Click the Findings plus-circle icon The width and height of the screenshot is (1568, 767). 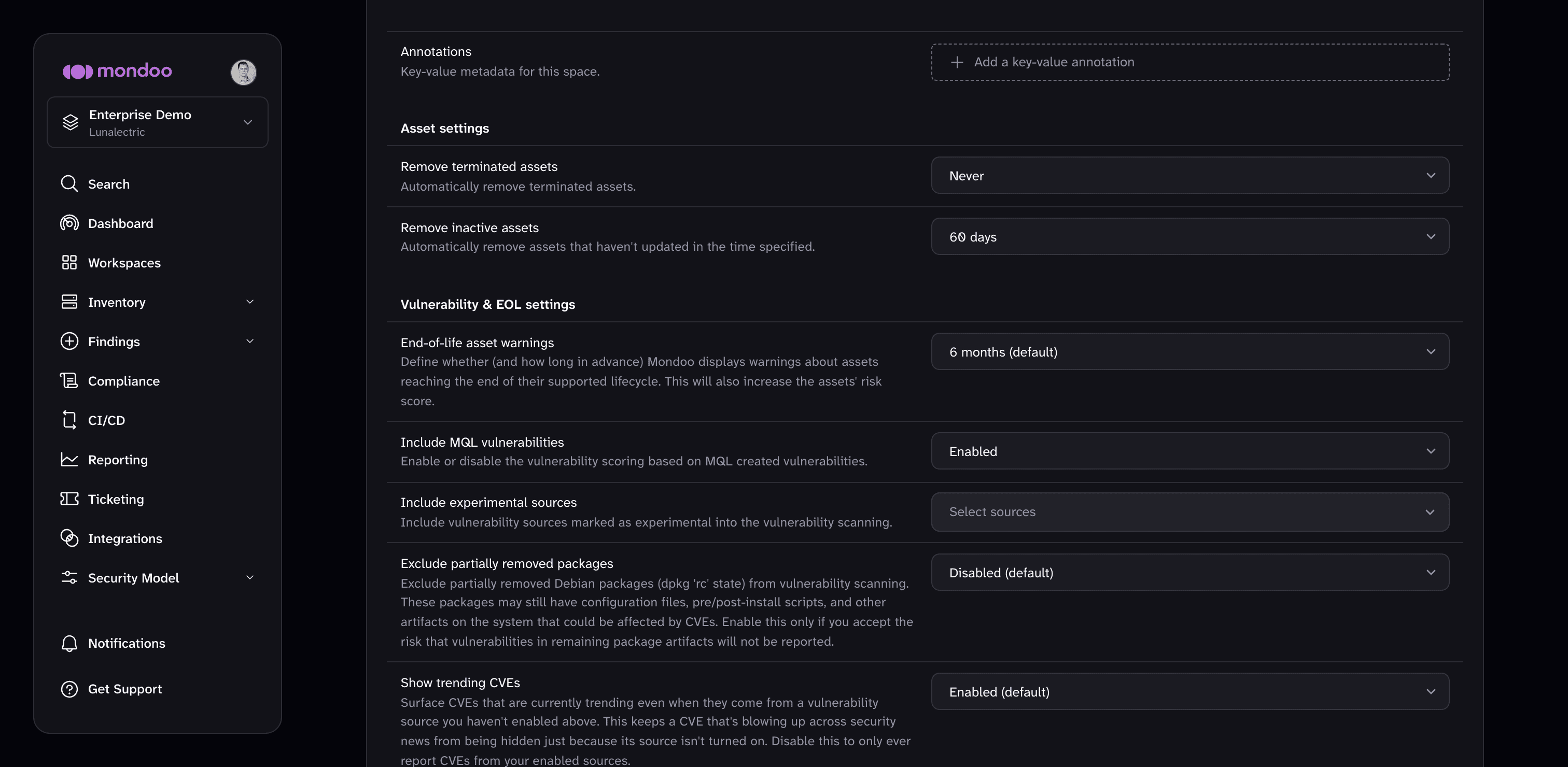click(x=69, y=341)
